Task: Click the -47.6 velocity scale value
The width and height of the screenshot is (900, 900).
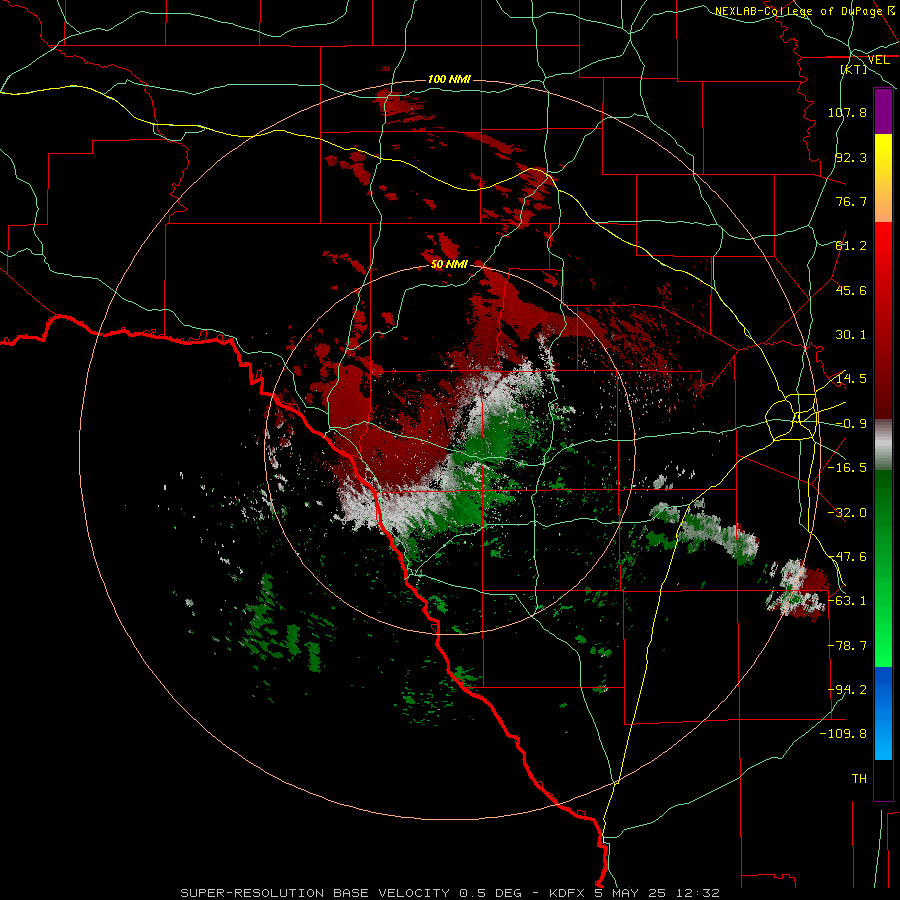Action: tap(847, 557)
